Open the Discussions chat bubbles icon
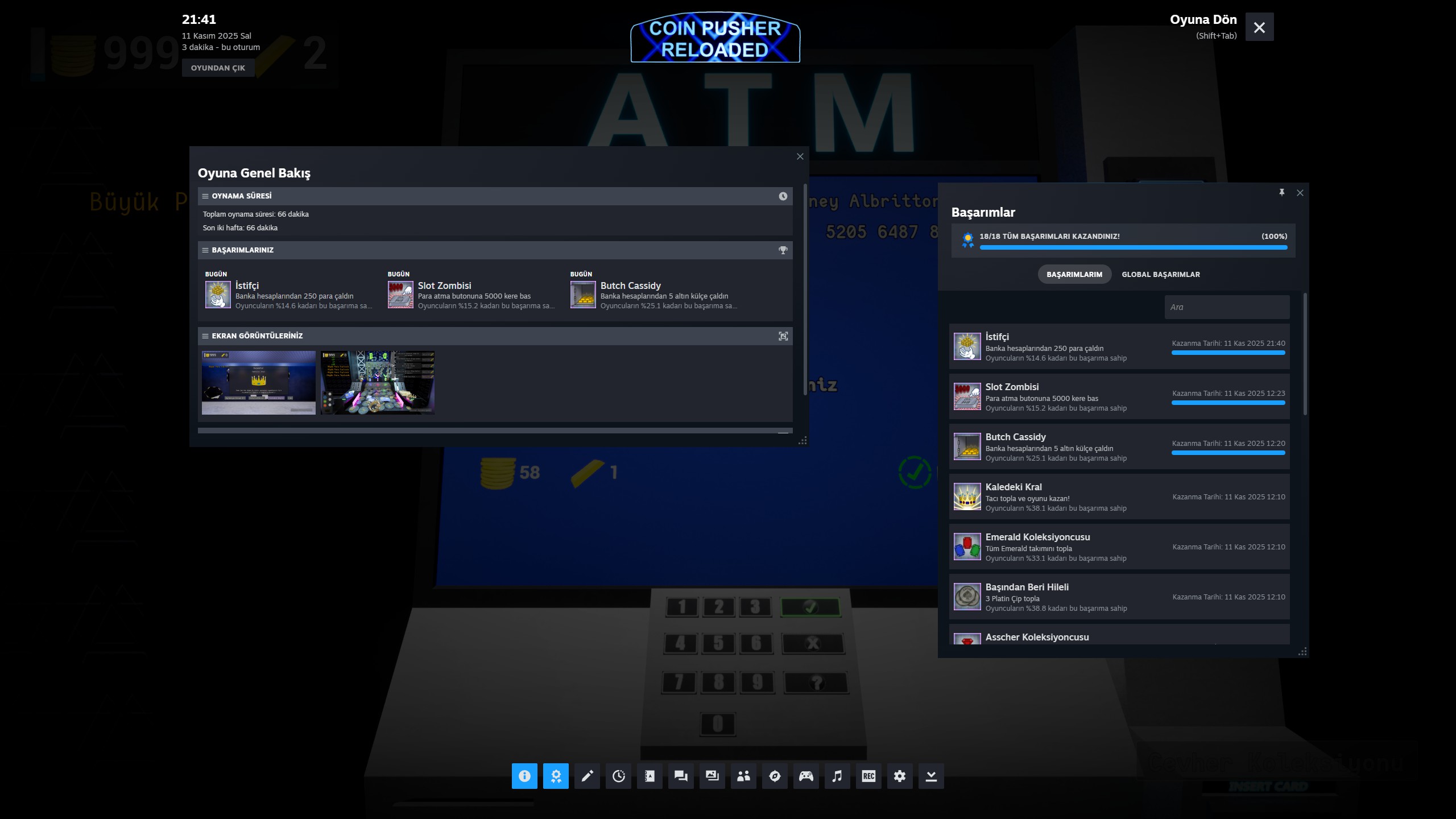The height and width of the screenshot is (819, 1456). 681,776
